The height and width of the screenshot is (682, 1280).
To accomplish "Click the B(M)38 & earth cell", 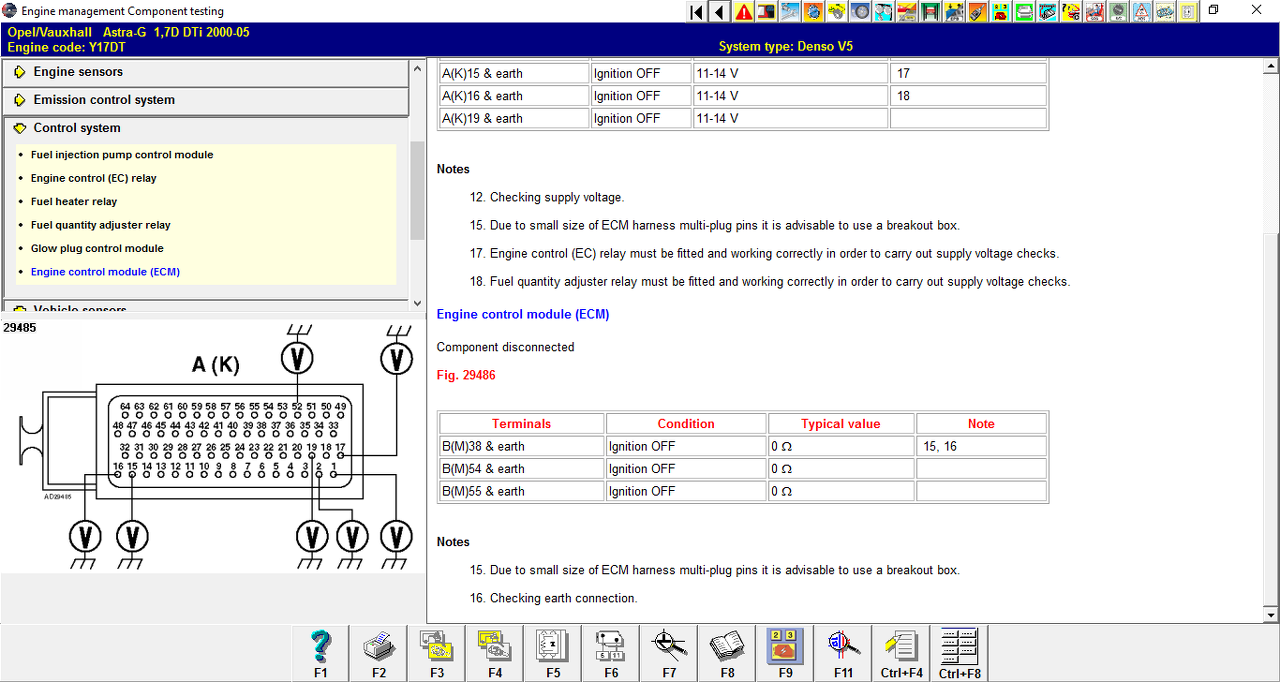I will (521, 446).
